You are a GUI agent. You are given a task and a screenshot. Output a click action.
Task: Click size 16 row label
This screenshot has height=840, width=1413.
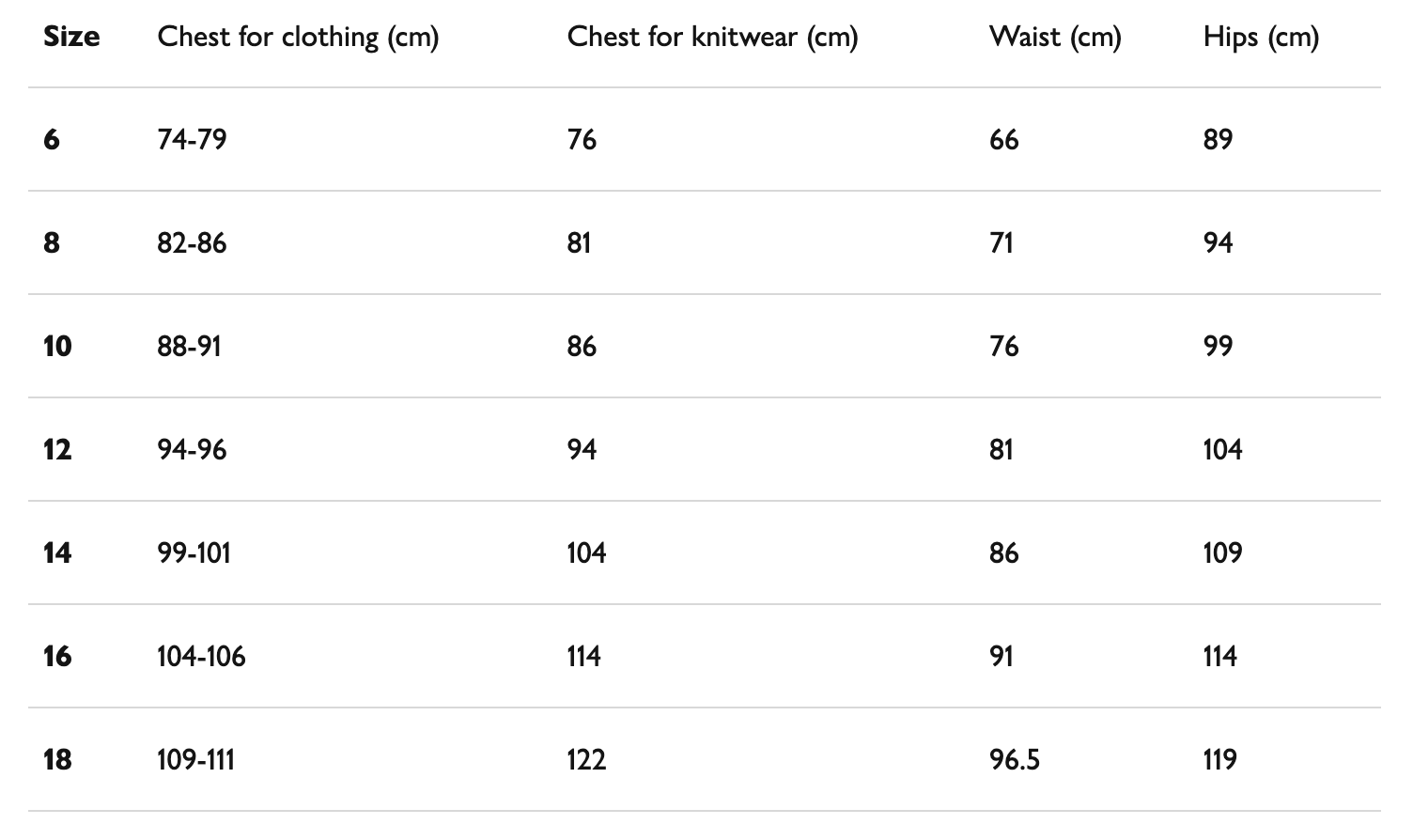click(57, 657)
